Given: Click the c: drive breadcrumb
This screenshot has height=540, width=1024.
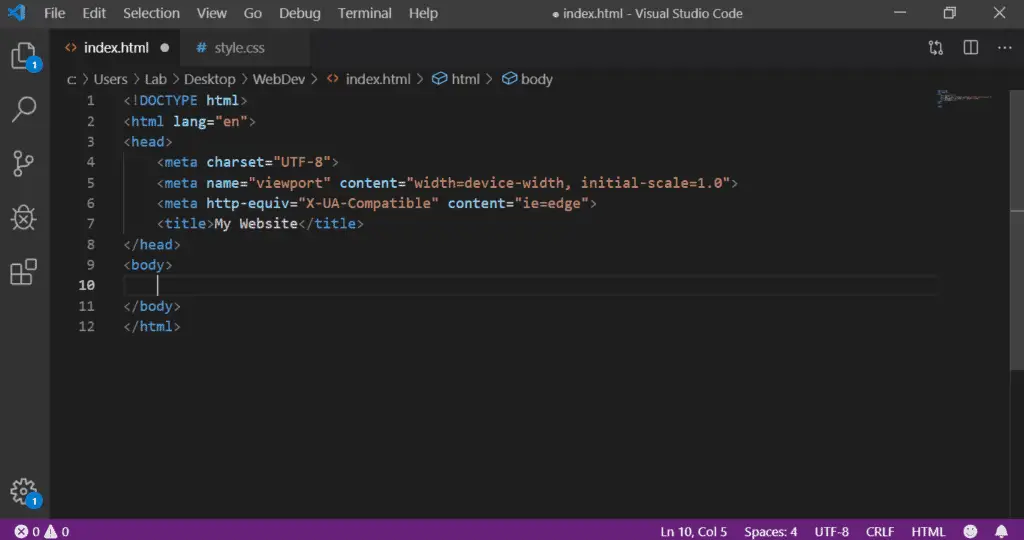Looking at the screenshot, I should pyautogui.click(x=71, y=79).
